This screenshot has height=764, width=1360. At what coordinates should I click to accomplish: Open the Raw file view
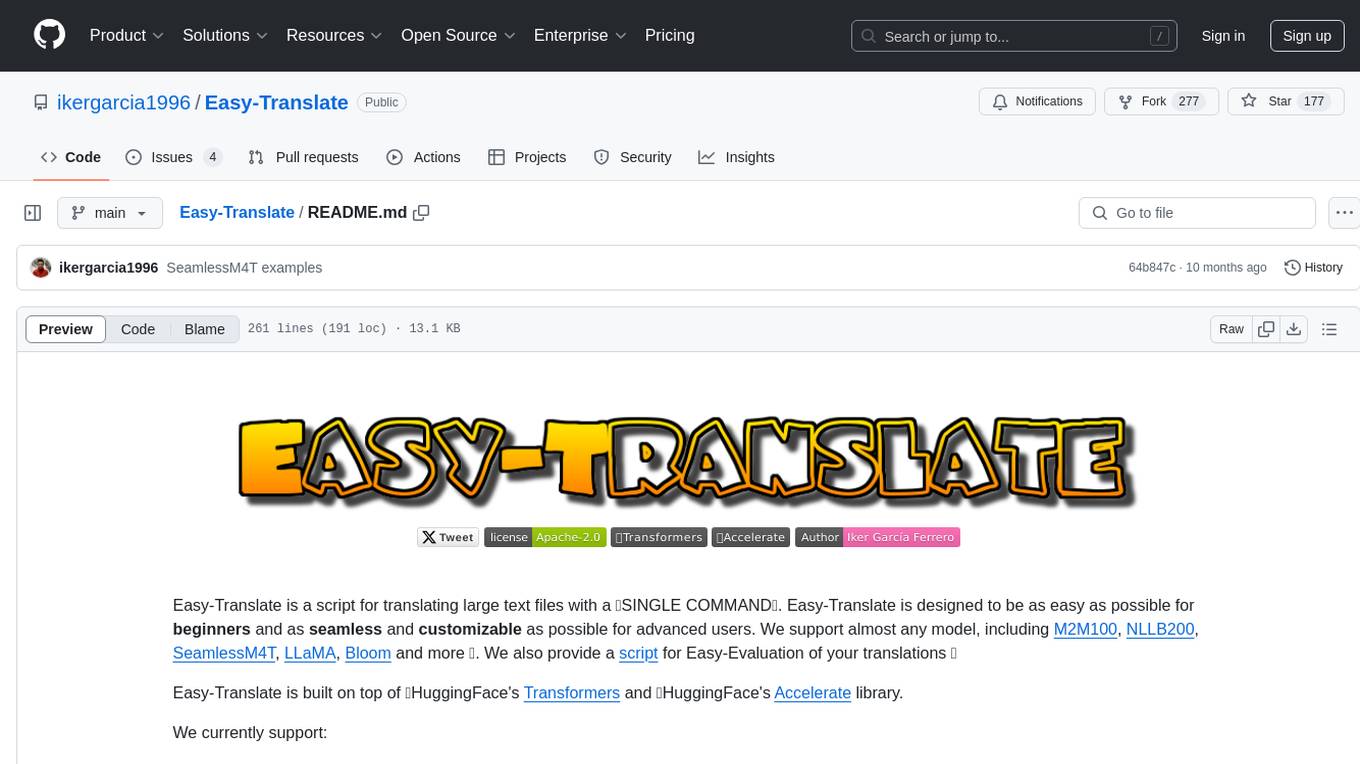click(1231, 329)
